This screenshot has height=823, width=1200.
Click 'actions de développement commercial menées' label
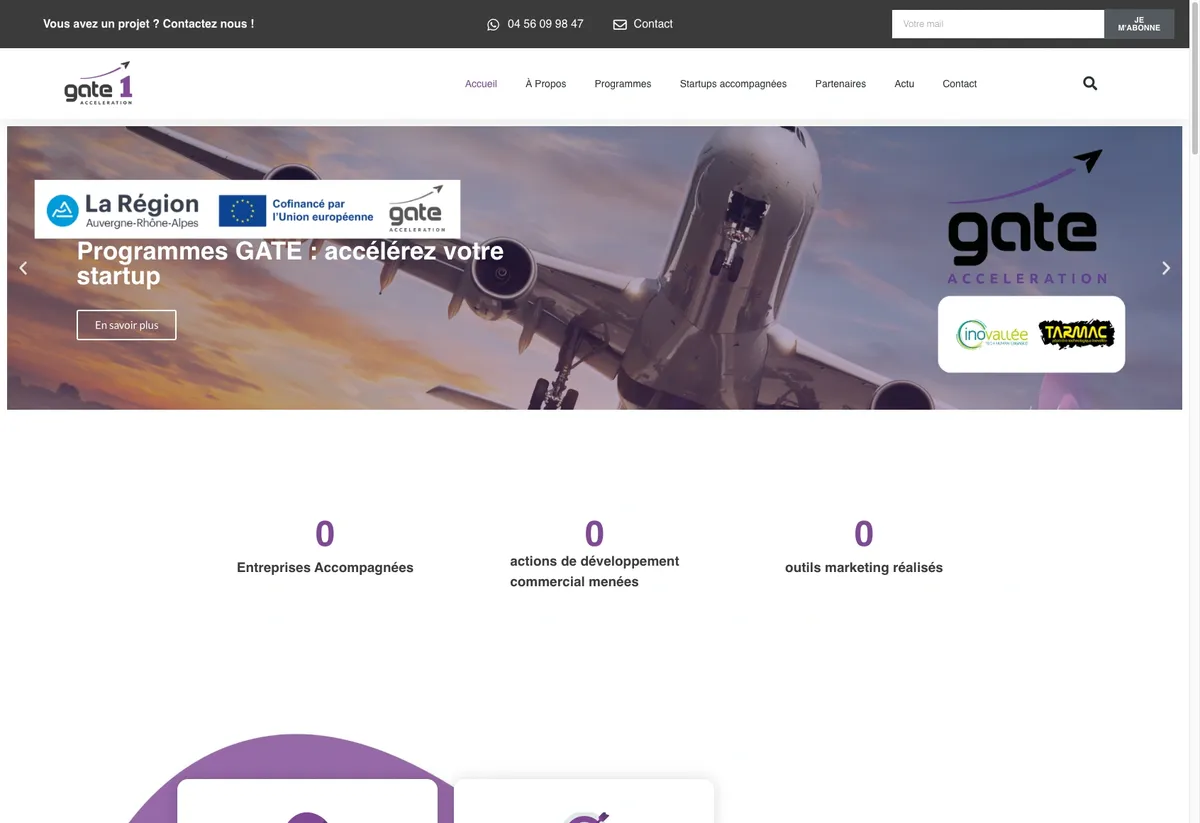[594, 571]
